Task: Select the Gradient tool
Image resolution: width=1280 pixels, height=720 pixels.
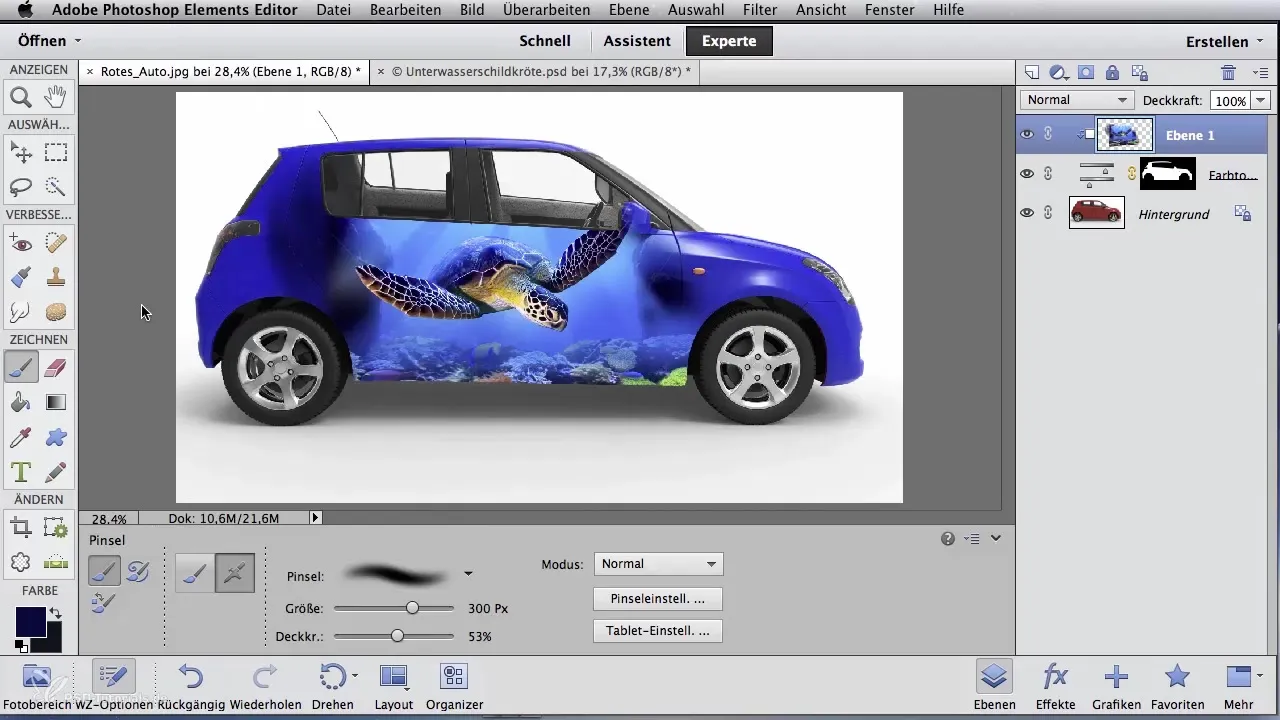Action: tap(56, 402)
